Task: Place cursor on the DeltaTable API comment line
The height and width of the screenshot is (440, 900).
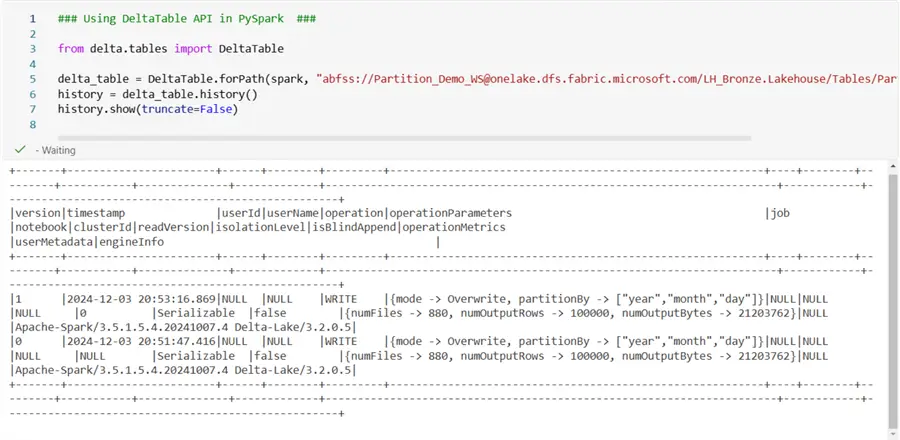Action: tap(180, 20)
